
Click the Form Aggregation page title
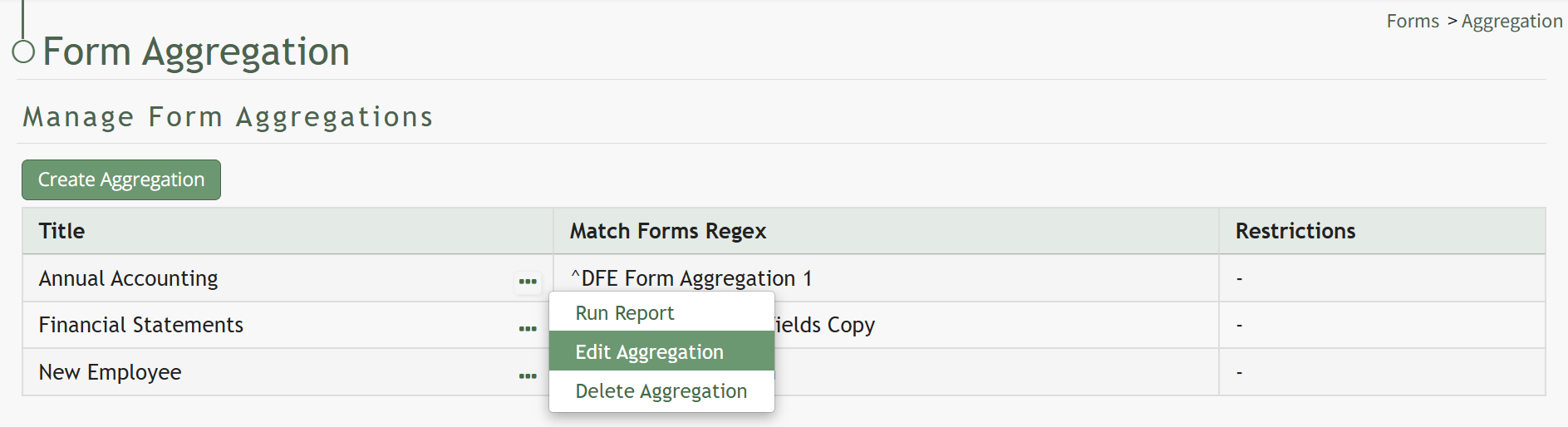click(196, 52)
